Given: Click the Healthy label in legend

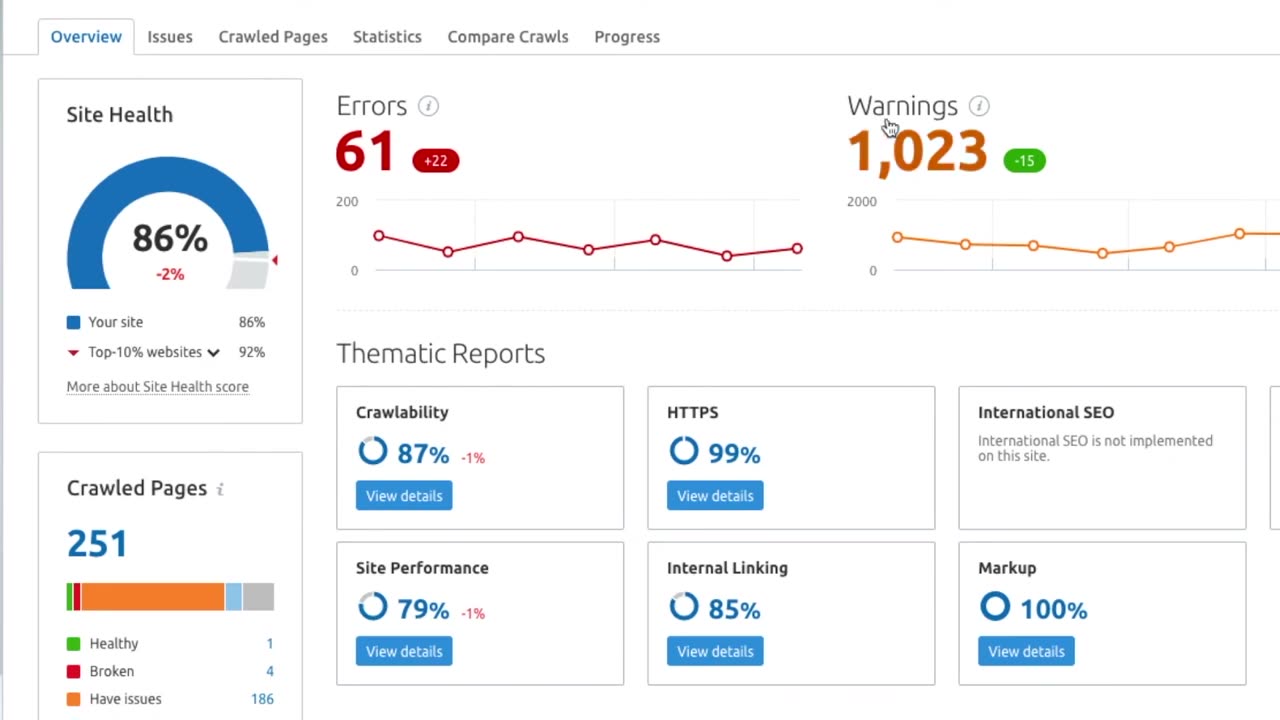Looking at the screenshot, I should (x=114, y=644).
